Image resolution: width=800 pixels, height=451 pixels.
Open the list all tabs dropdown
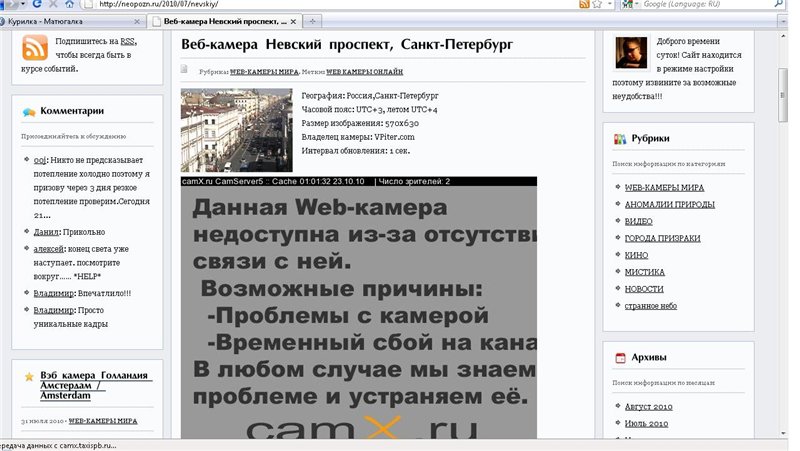[784, 21]
